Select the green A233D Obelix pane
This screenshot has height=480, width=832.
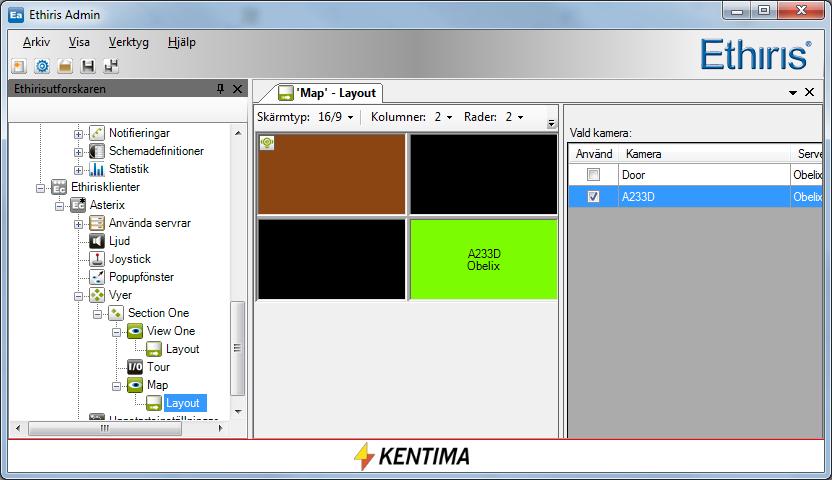coord(483,259)
